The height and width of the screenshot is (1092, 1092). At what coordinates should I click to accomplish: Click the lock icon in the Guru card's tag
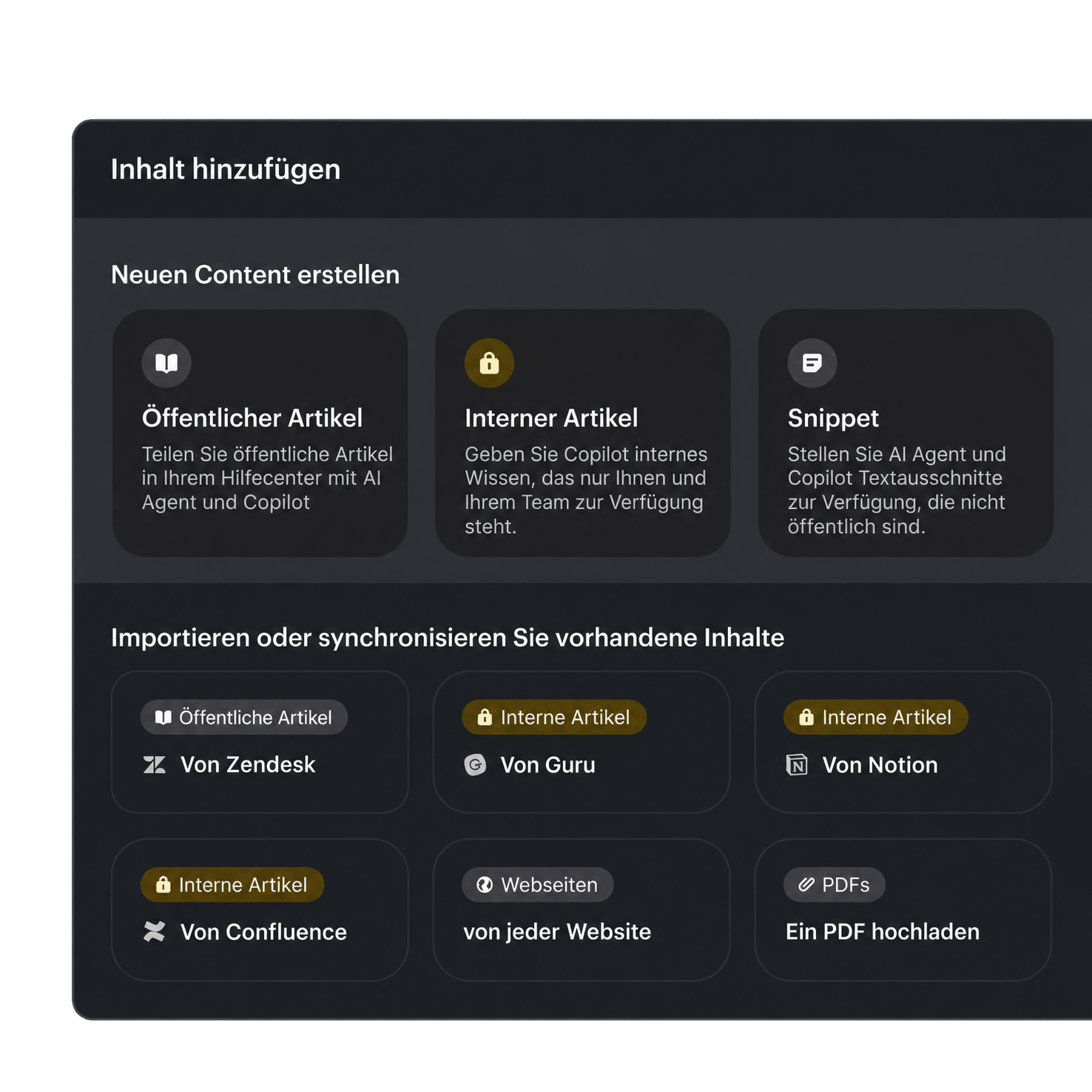485,717
